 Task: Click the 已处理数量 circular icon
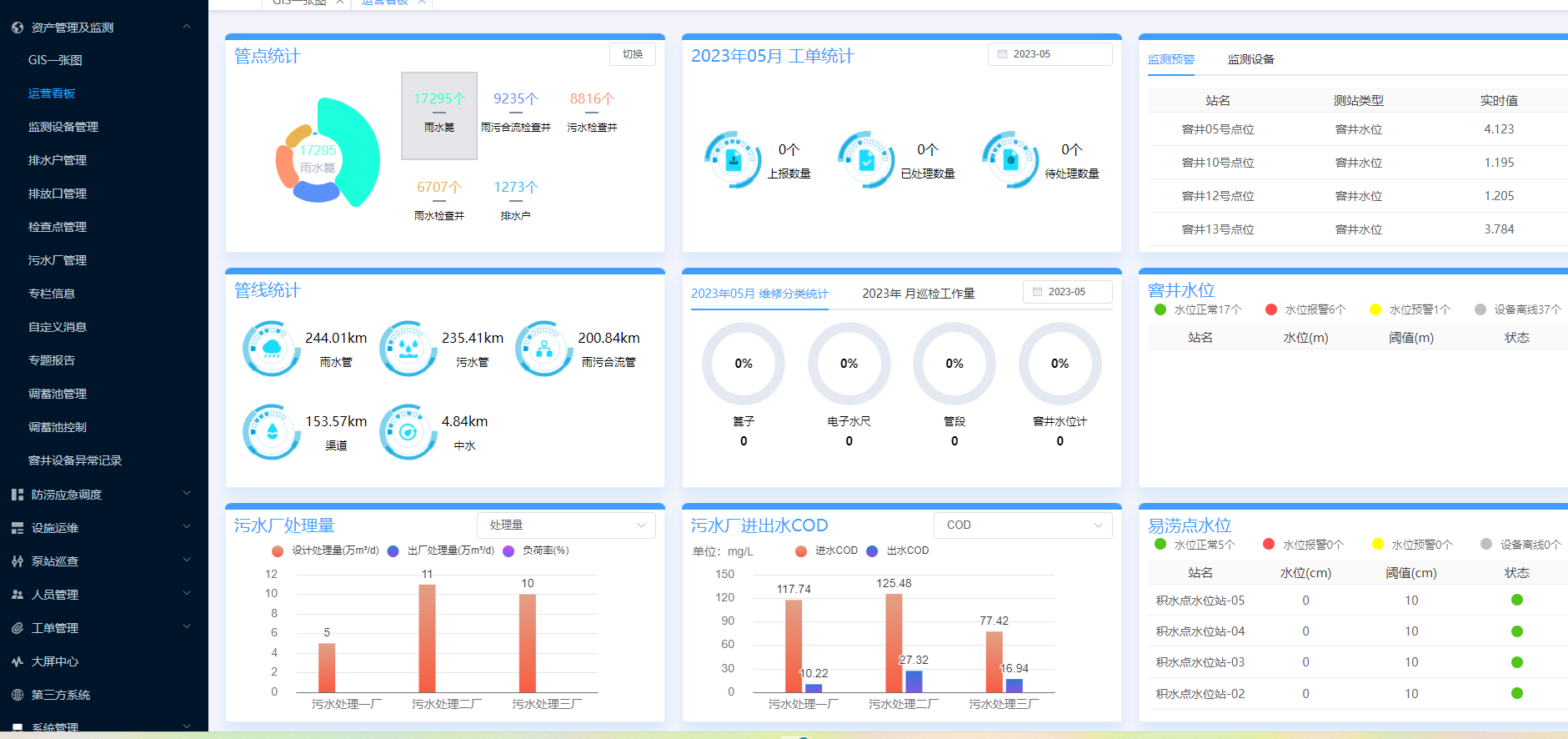[866, 159]
